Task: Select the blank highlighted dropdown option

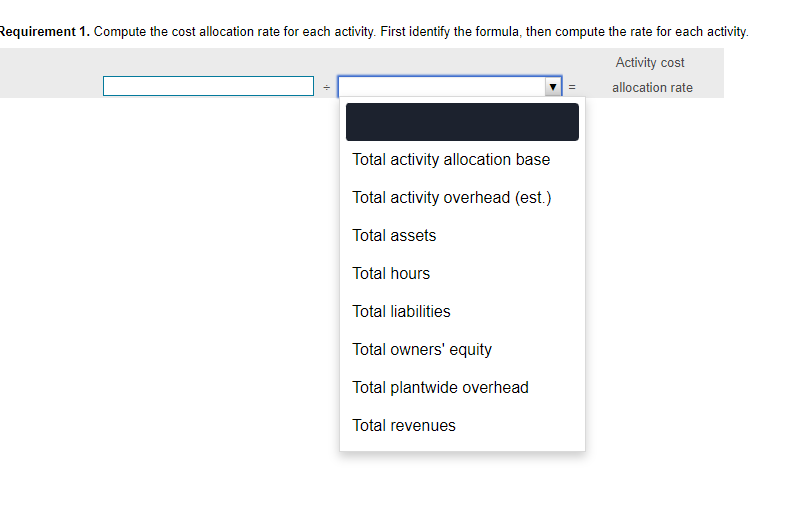Action: (462, 122)
